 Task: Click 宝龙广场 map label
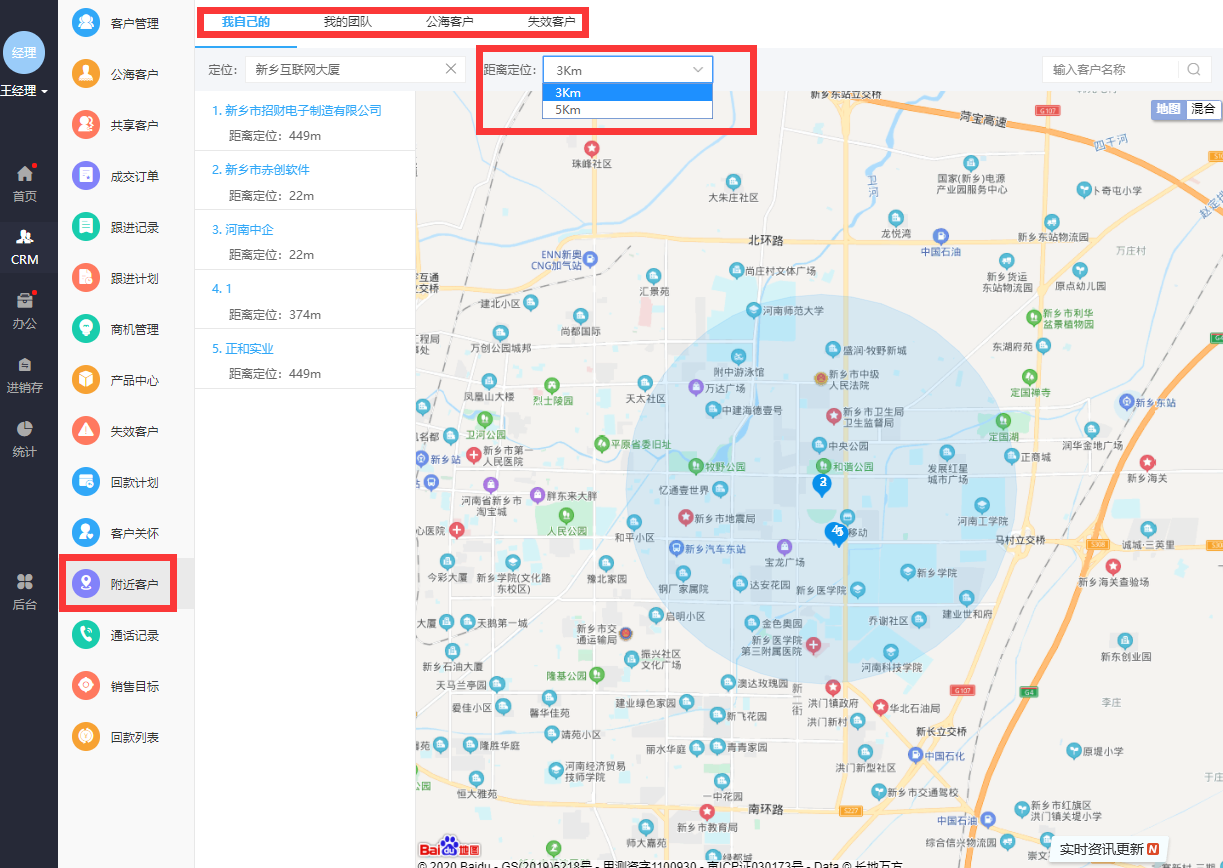[785, 563]
